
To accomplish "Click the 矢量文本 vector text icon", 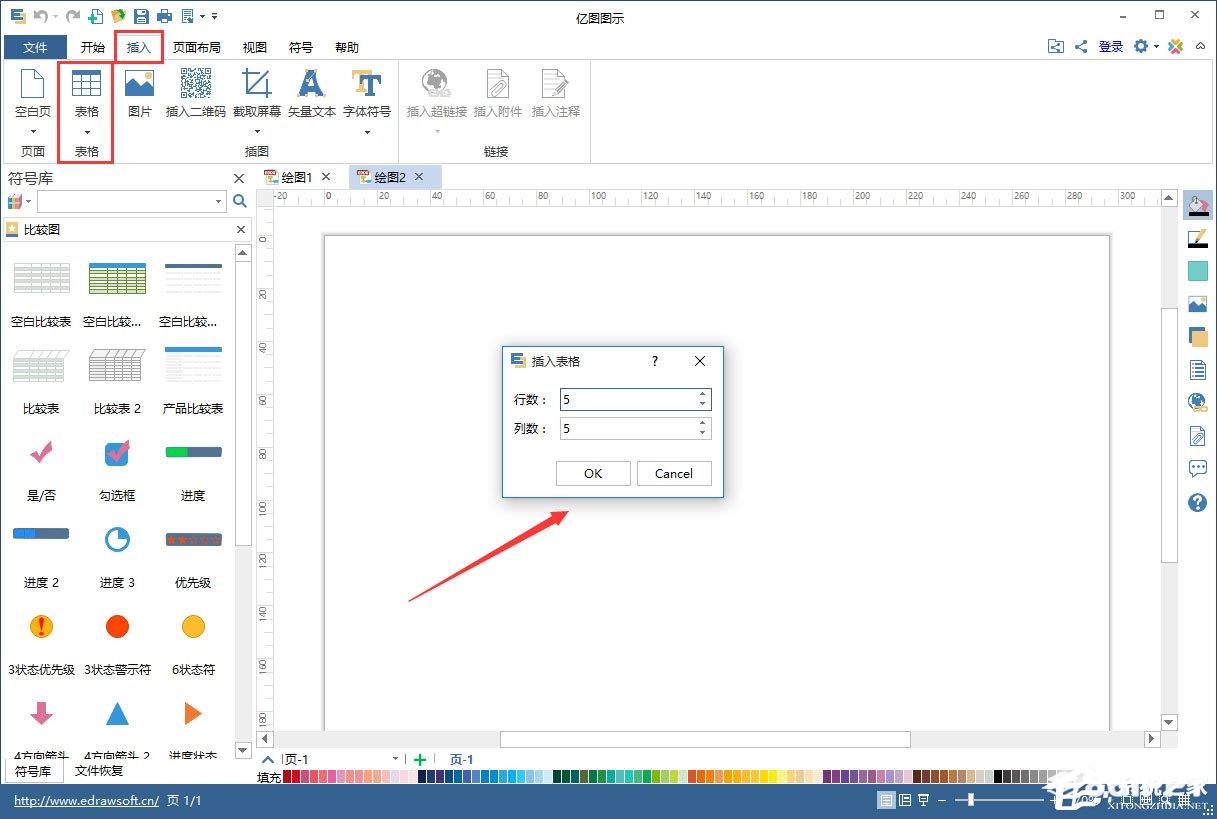I will [312, 84].
